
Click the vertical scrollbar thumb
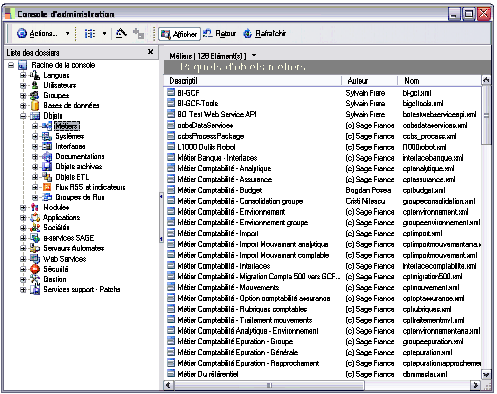pyautogui.click(x=486, y=115)
